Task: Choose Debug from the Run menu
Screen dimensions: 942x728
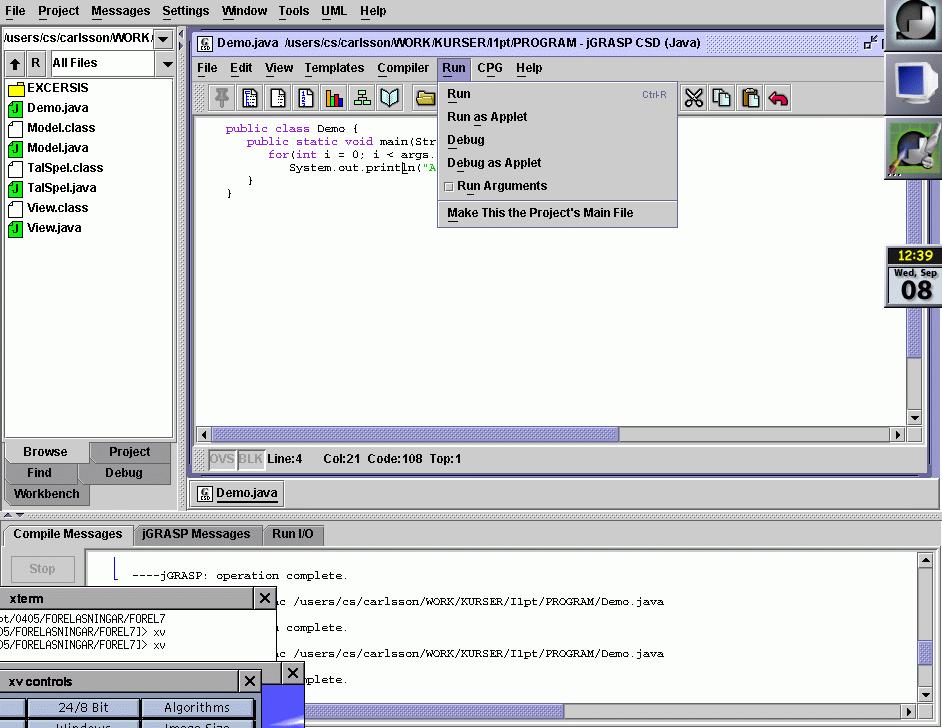Action: pos(557,140)
